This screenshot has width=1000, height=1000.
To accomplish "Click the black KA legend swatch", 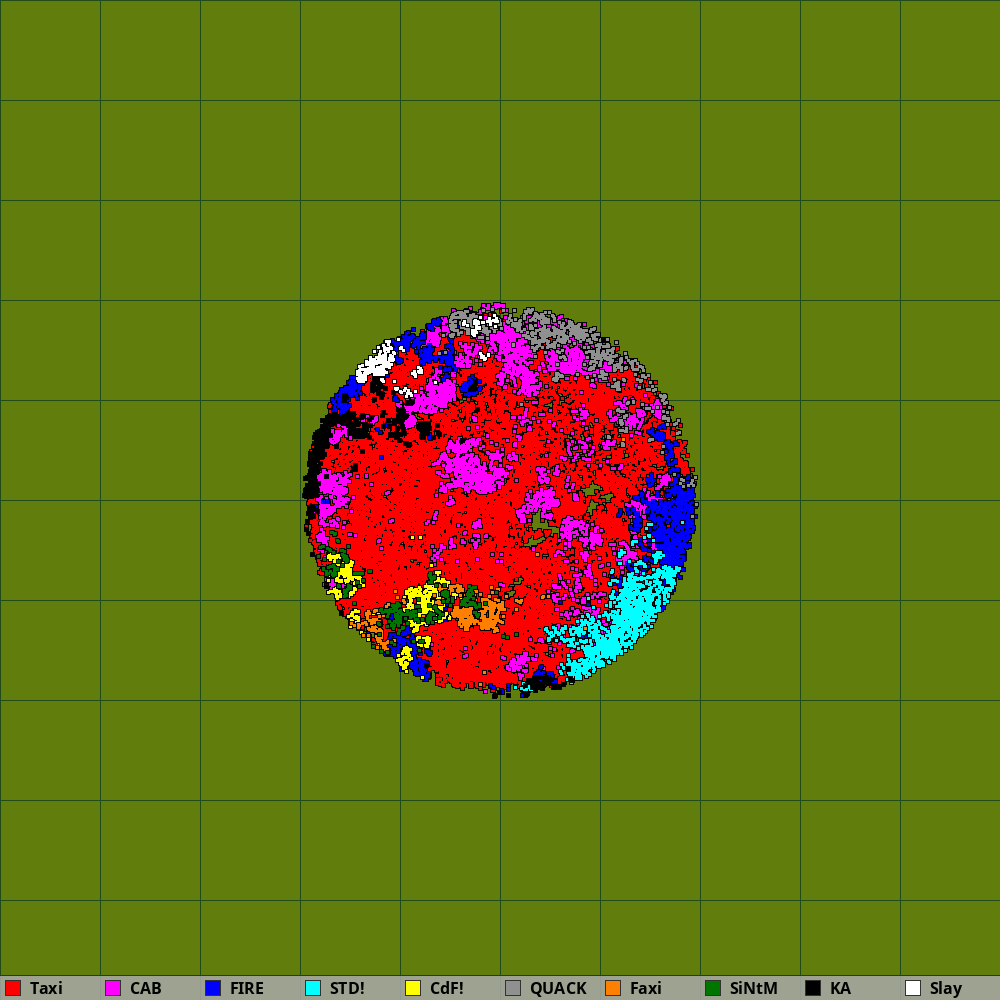I will pyautogui.click(x=813, y=988).
